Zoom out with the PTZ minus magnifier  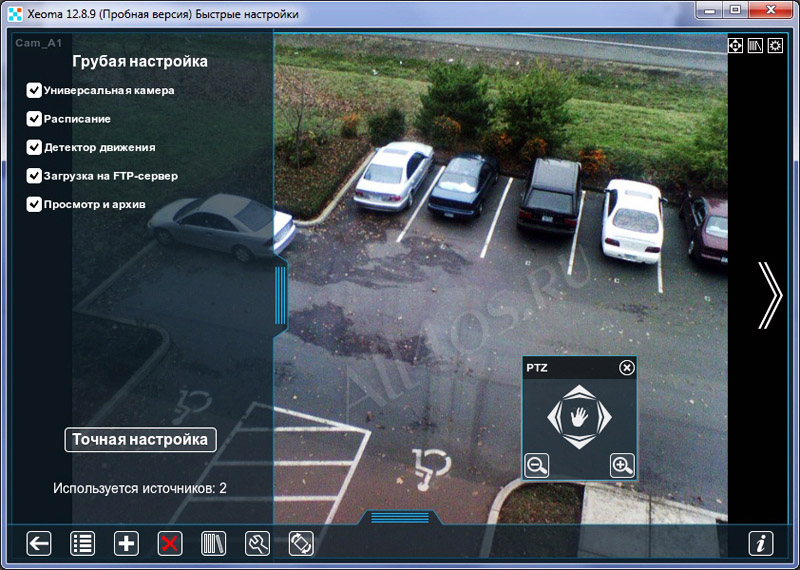pos(537,465)
